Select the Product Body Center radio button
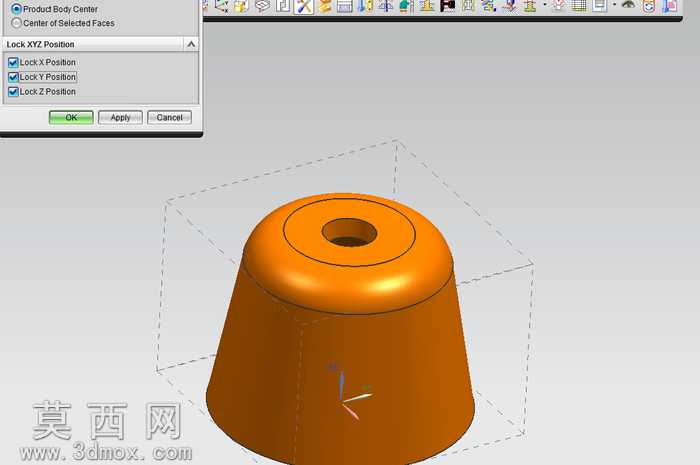 pos(17,9)
